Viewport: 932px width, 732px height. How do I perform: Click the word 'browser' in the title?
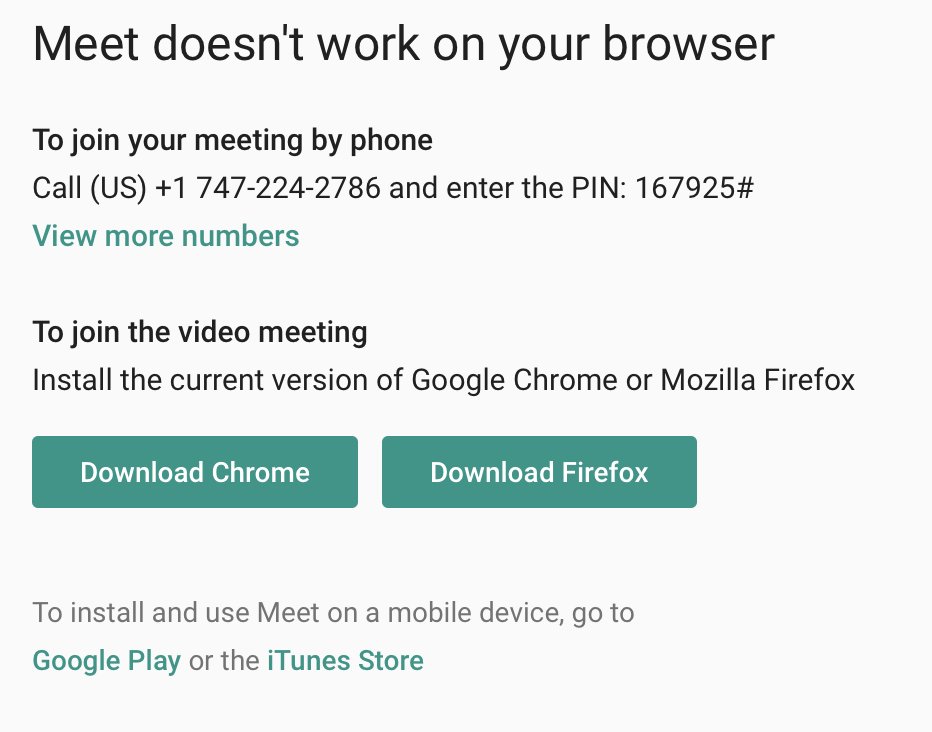[x=688, y=45]
